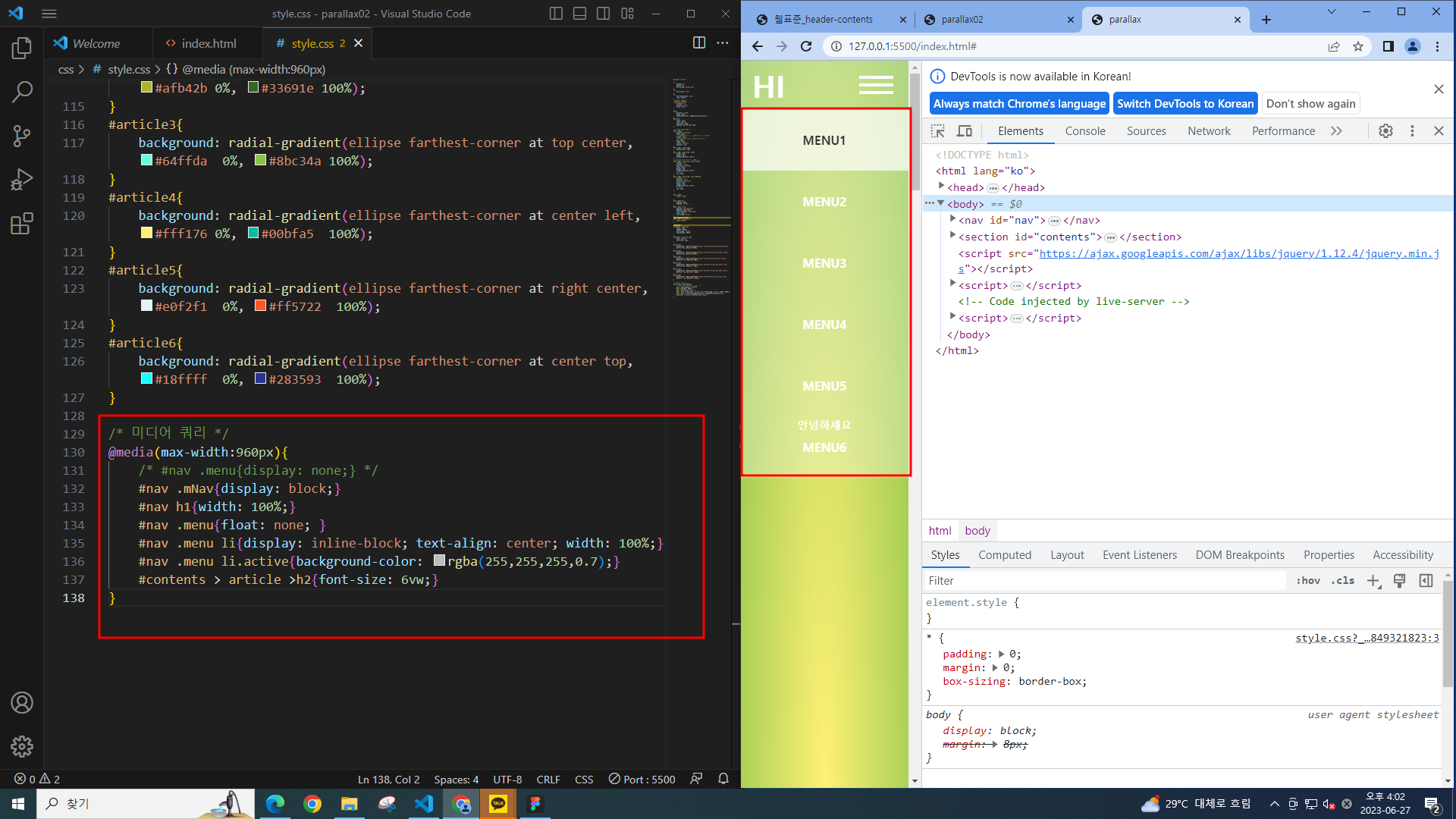Toggle the :hov element state panel
Image resolution: width=1456 pixels, height=819 pixels.
[x=1308, y=581]
